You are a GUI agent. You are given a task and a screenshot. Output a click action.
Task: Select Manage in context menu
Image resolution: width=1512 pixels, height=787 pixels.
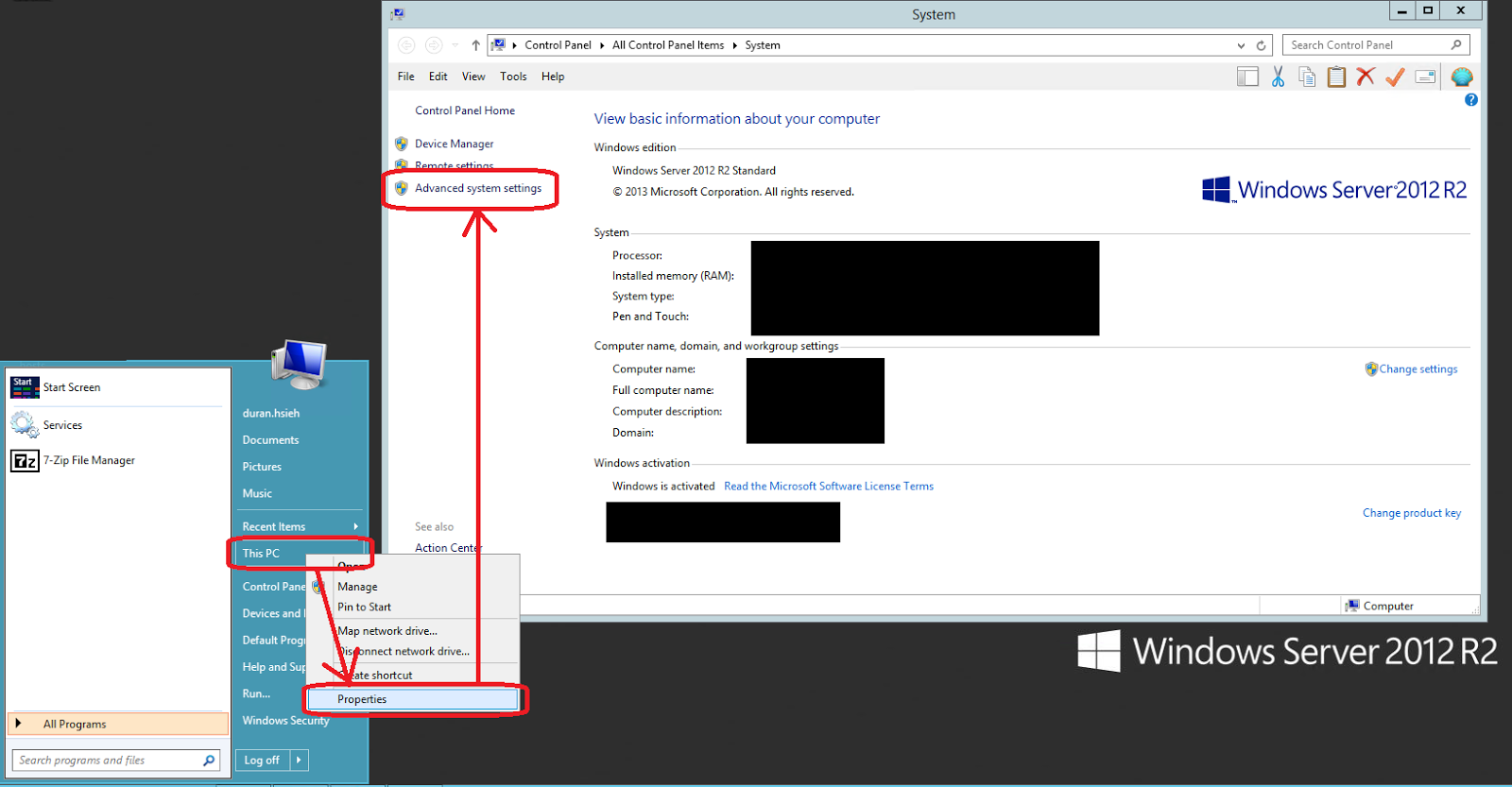pyautogui.click(x=413, y=587)
